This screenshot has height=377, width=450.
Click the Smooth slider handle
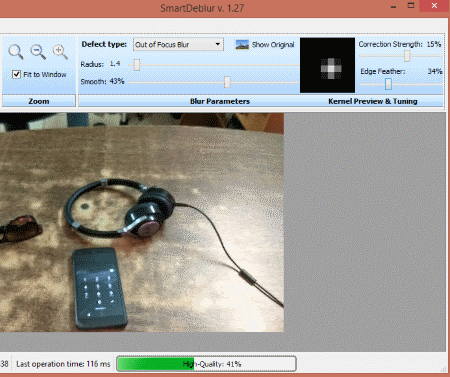click(227, 82)
